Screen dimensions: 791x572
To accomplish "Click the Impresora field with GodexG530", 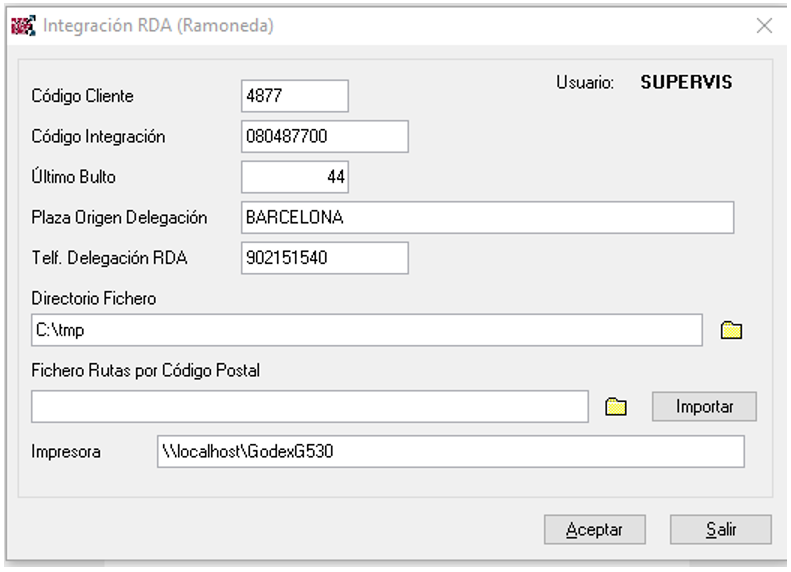I will click(x=450, y=451).
